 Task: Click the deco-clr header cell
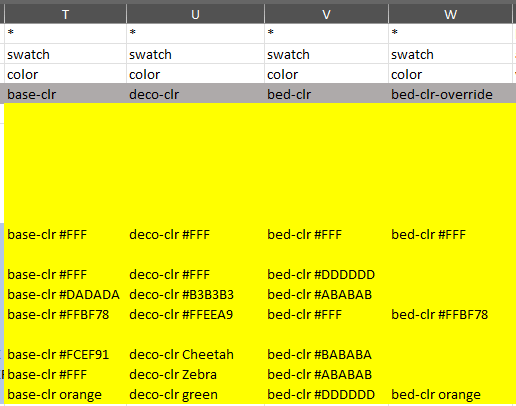tap(195, 94)
